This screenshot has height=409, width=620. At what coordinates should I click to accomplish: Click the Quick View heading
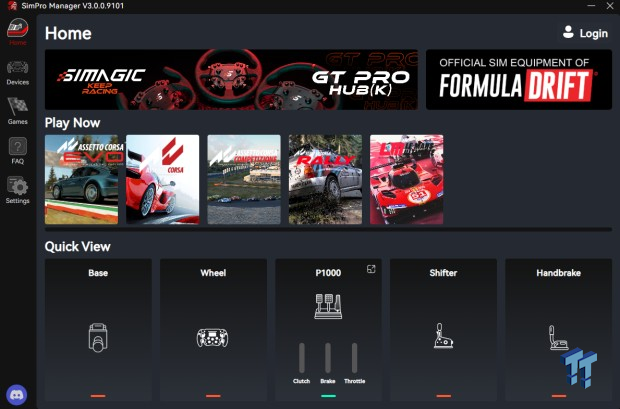tap(78, 247)
